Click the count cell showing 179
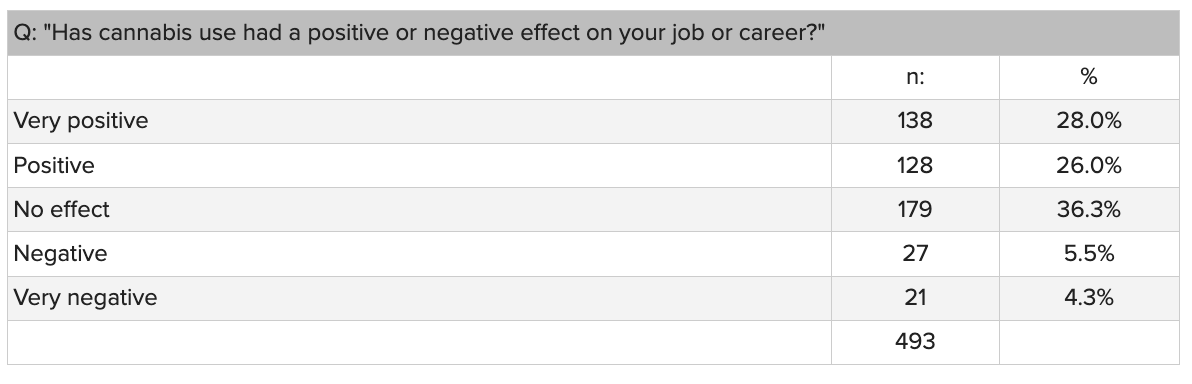This screenshot has height=384, width=1192. (915, 209)
